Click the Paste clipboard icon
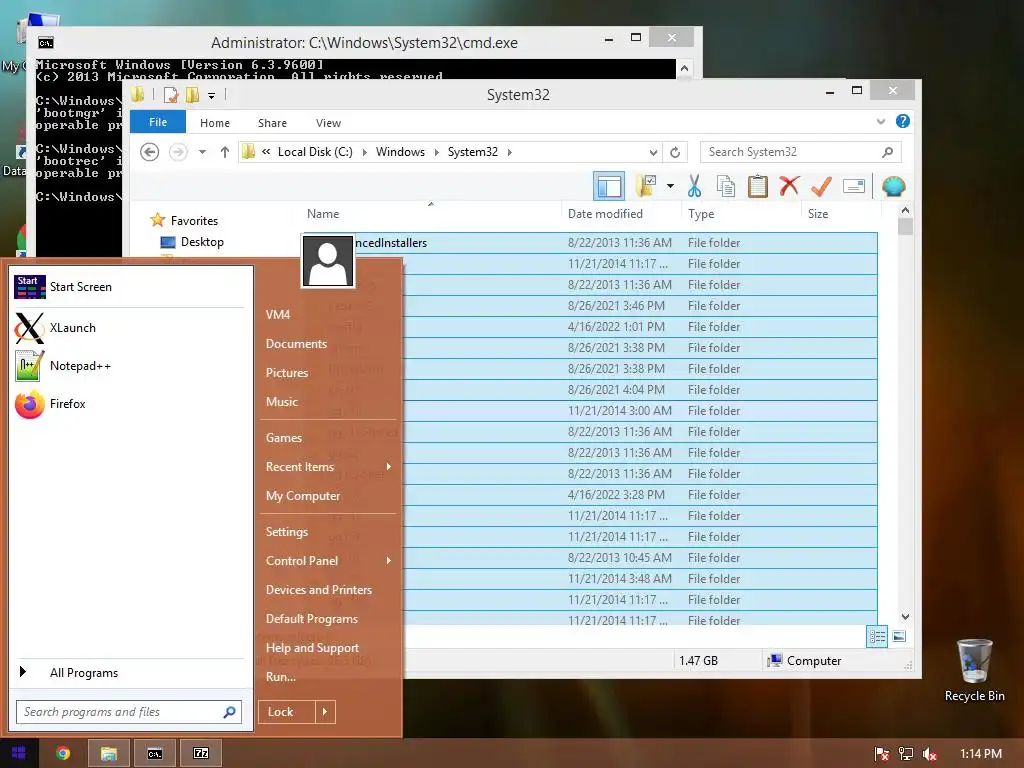1024x768 pixels. (758, 186)
